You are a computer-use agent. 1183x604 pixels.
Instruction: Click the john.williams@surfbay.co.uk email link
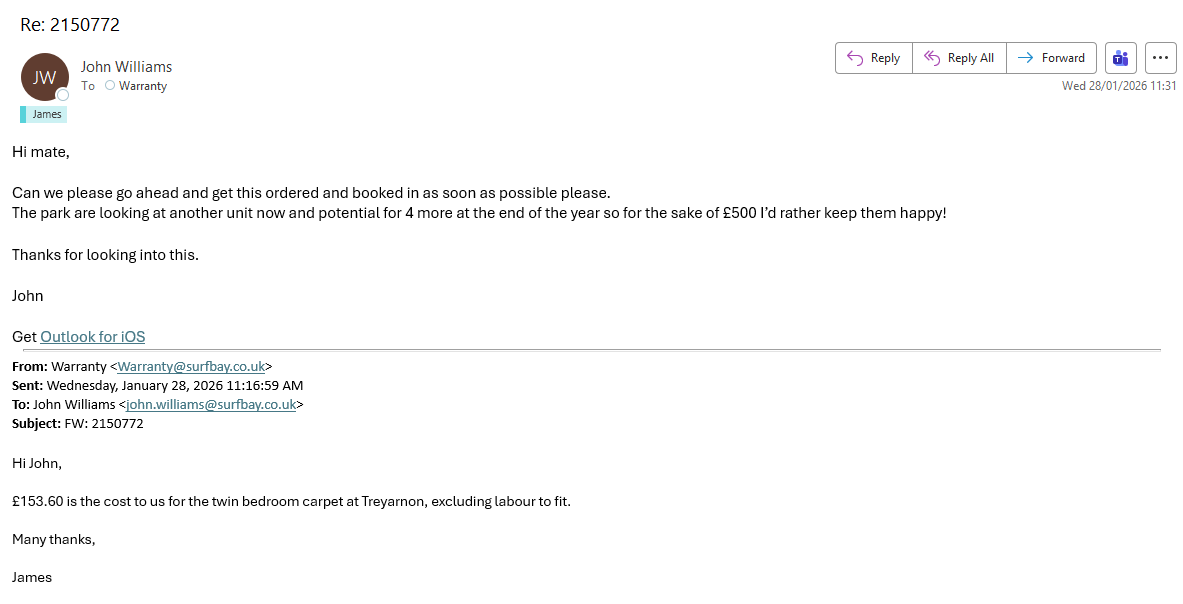211,405
